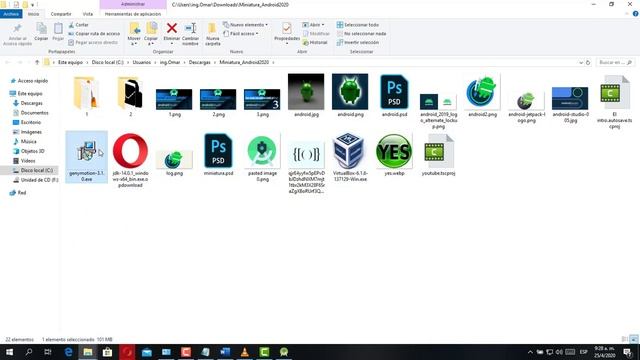Select Red in navigation pane
The image size is (640, 360).
pyautogui.click(x=22, y=193)
